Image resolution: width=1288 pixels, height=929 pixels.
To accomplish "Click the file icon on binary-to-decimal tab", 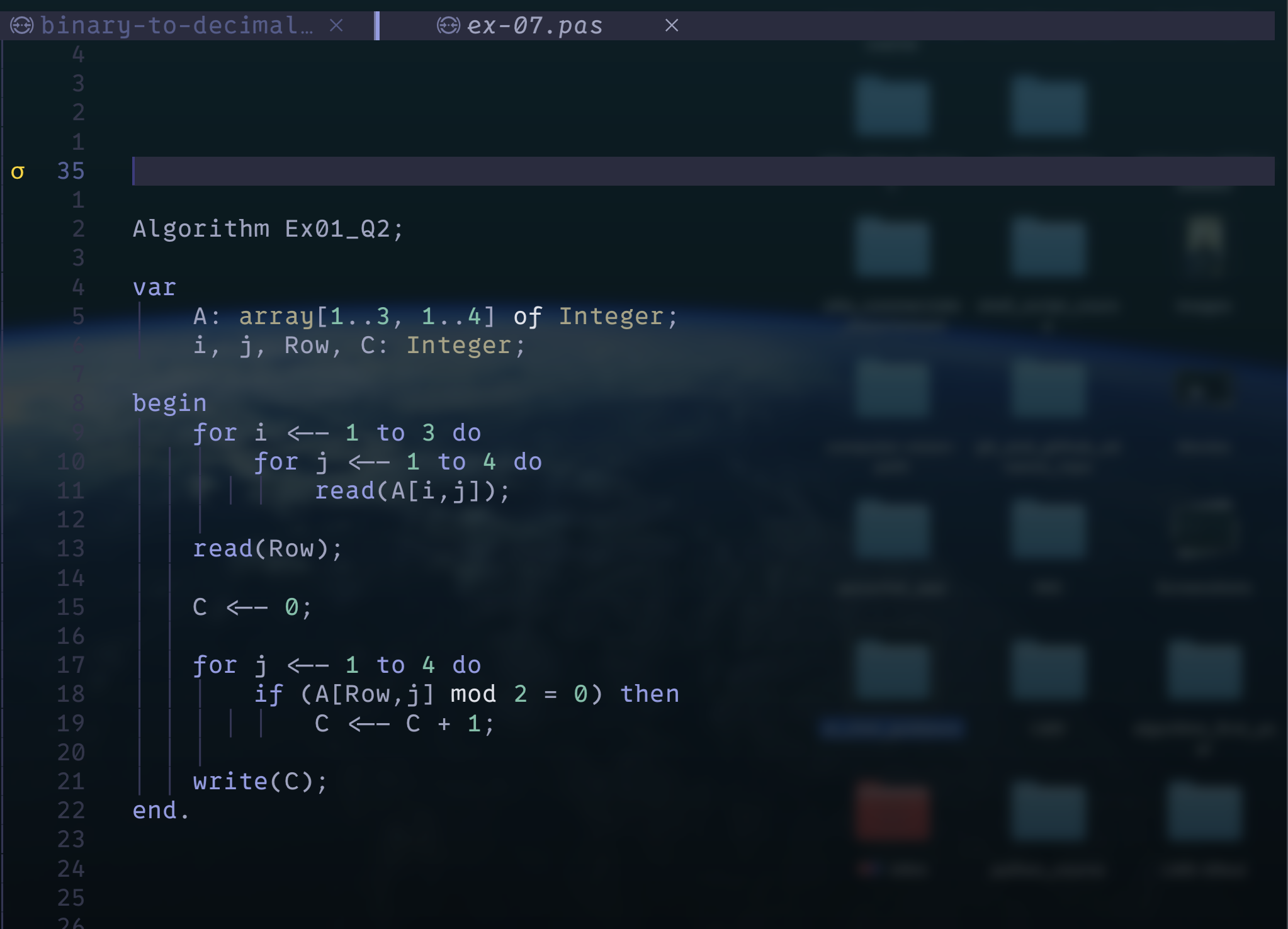I will (x=22, y=26).
